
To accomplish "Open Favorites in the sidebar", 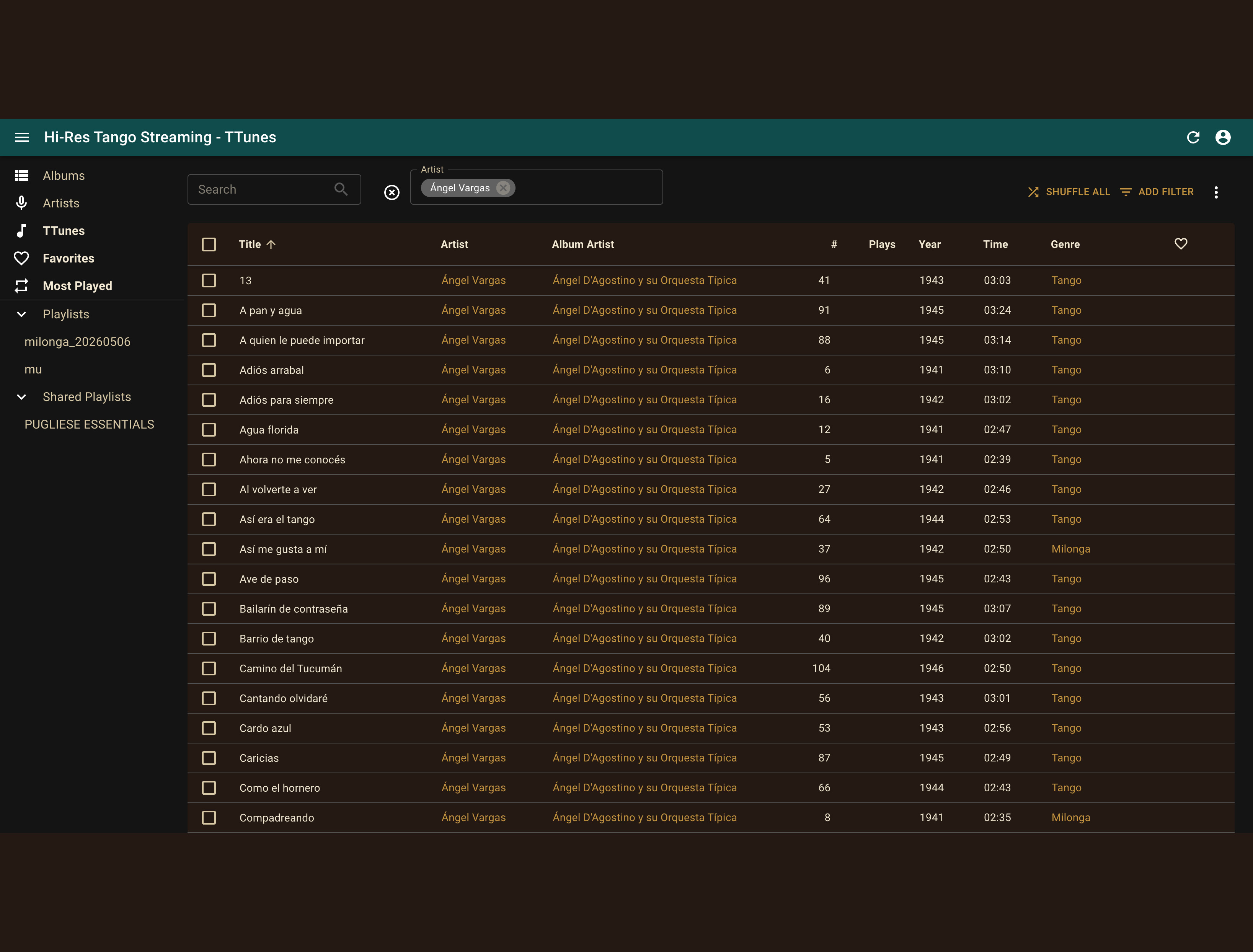I will pyautogui.click(x=69, y=258).
